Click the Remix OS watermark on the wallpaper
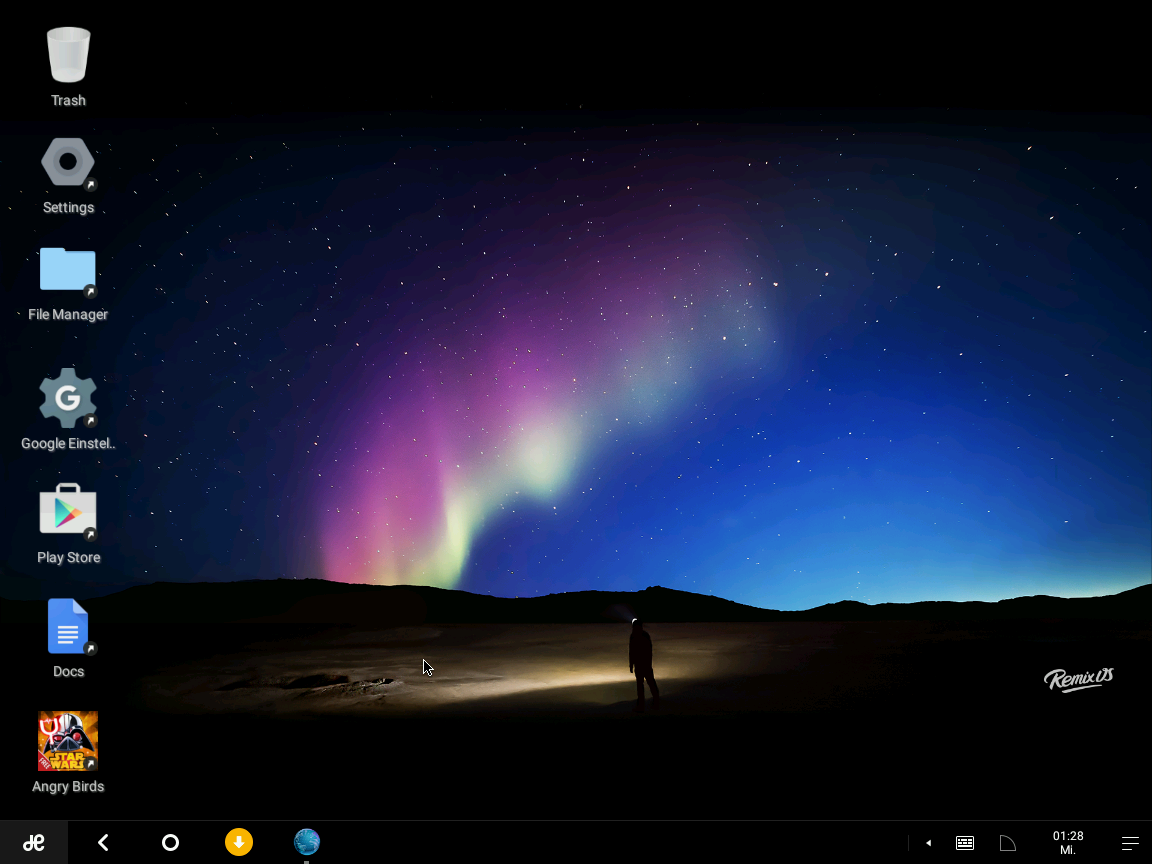The width and height of the screenshot is (1152, 864). coord(1078,678)
